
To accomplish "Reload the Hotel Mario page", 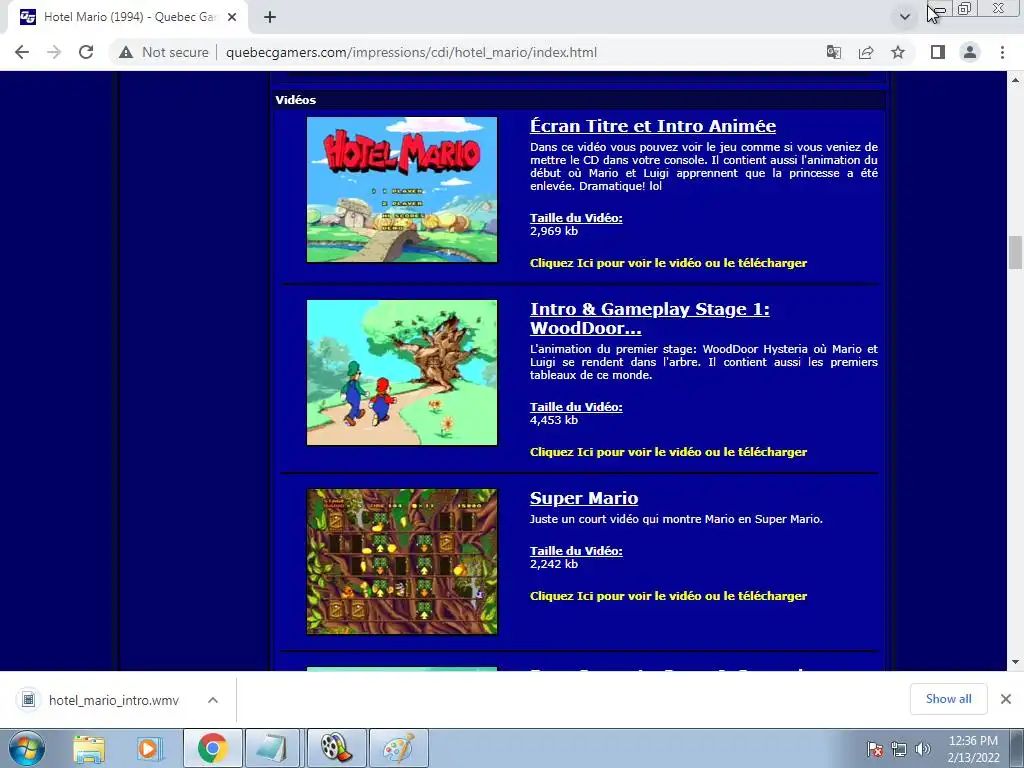I will (x=86, y=52).
